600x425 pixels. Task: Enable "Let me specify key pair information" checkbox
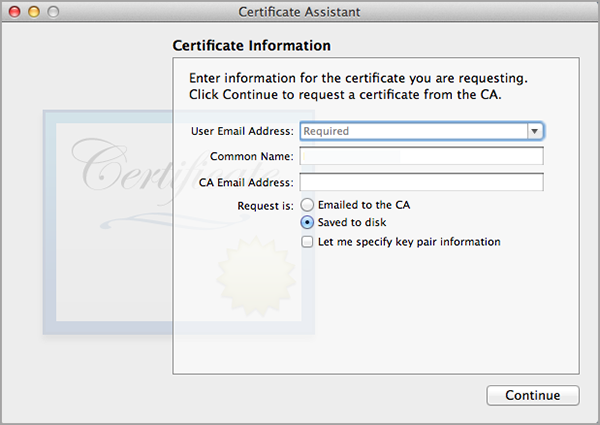coord(308,242)
